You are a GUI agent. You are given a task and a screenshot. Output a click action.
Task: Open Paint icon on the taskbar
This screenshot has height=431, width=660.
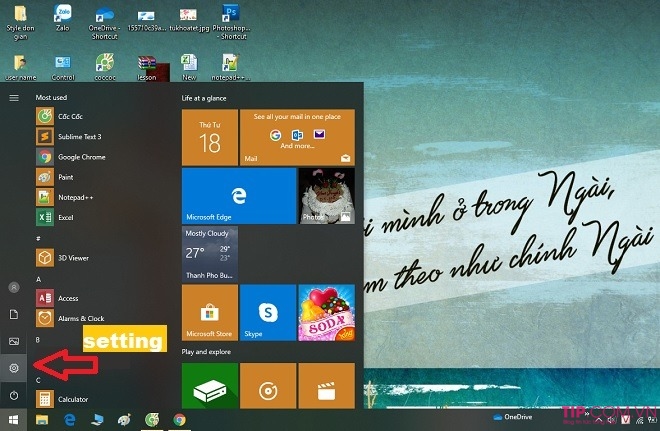[x=124, y=420]
